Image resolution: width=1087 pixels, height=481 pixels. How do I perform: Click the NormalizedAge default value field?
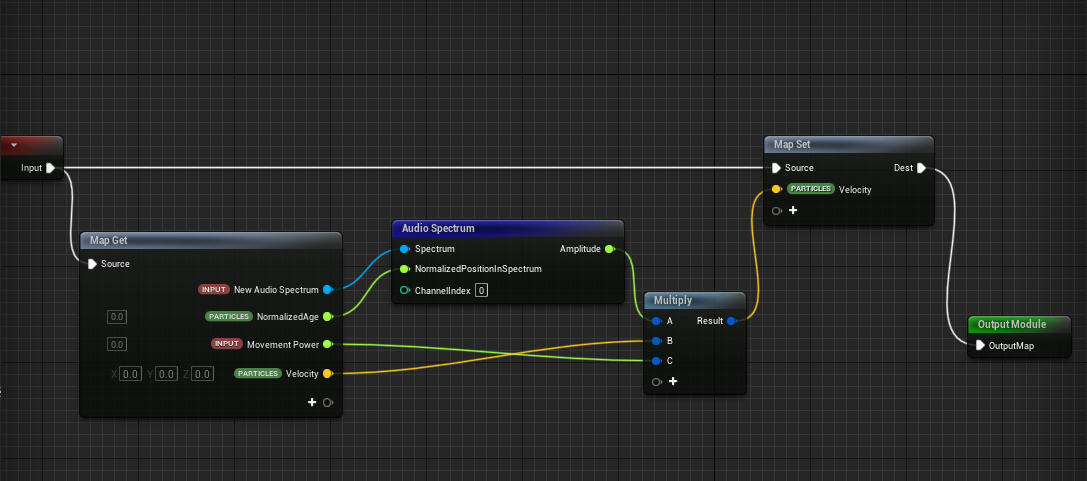click(117, 317)
